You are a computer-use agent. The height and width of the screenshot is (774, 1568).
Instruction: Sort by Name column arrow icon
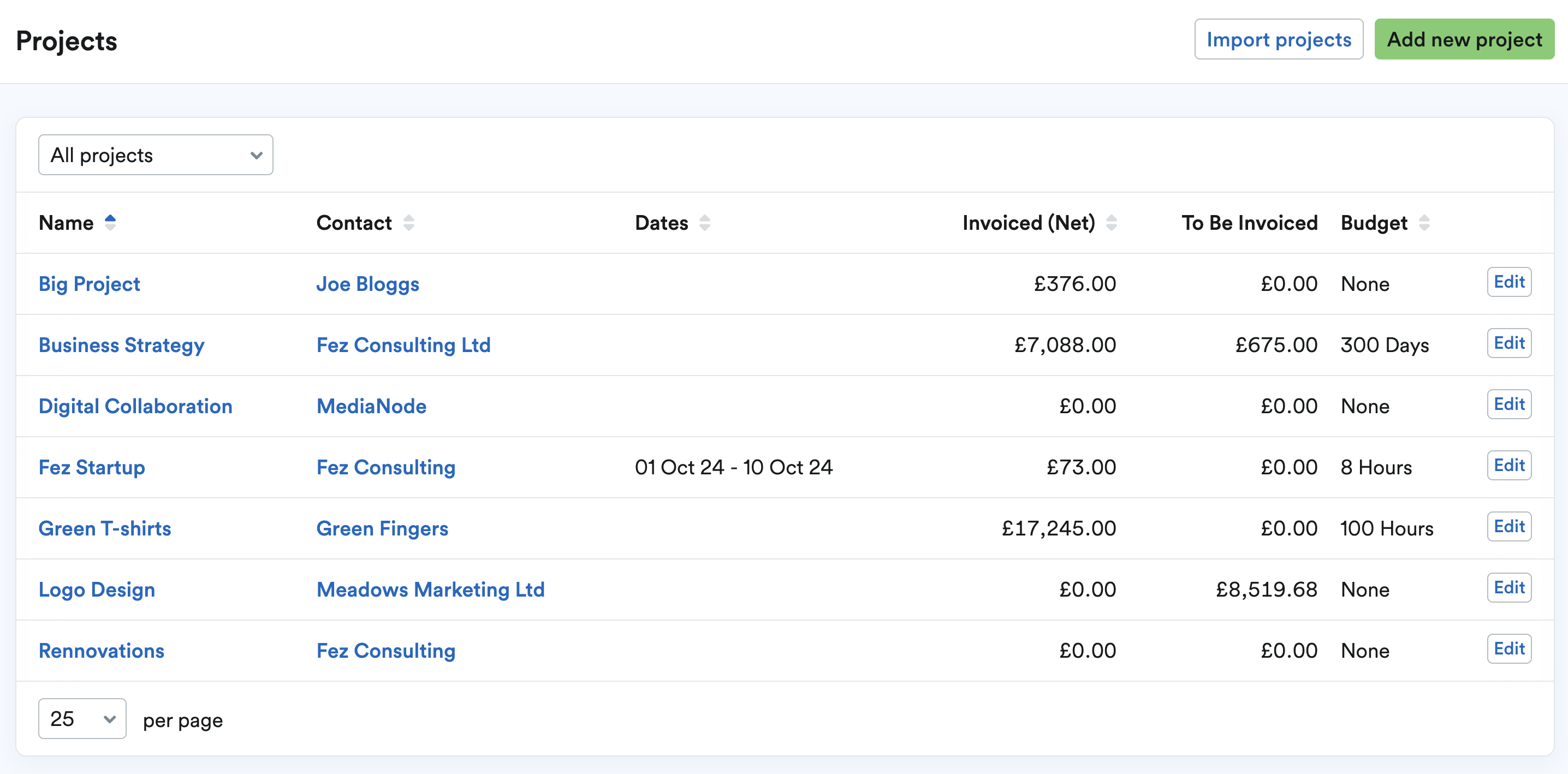click(x=110, y=223)
